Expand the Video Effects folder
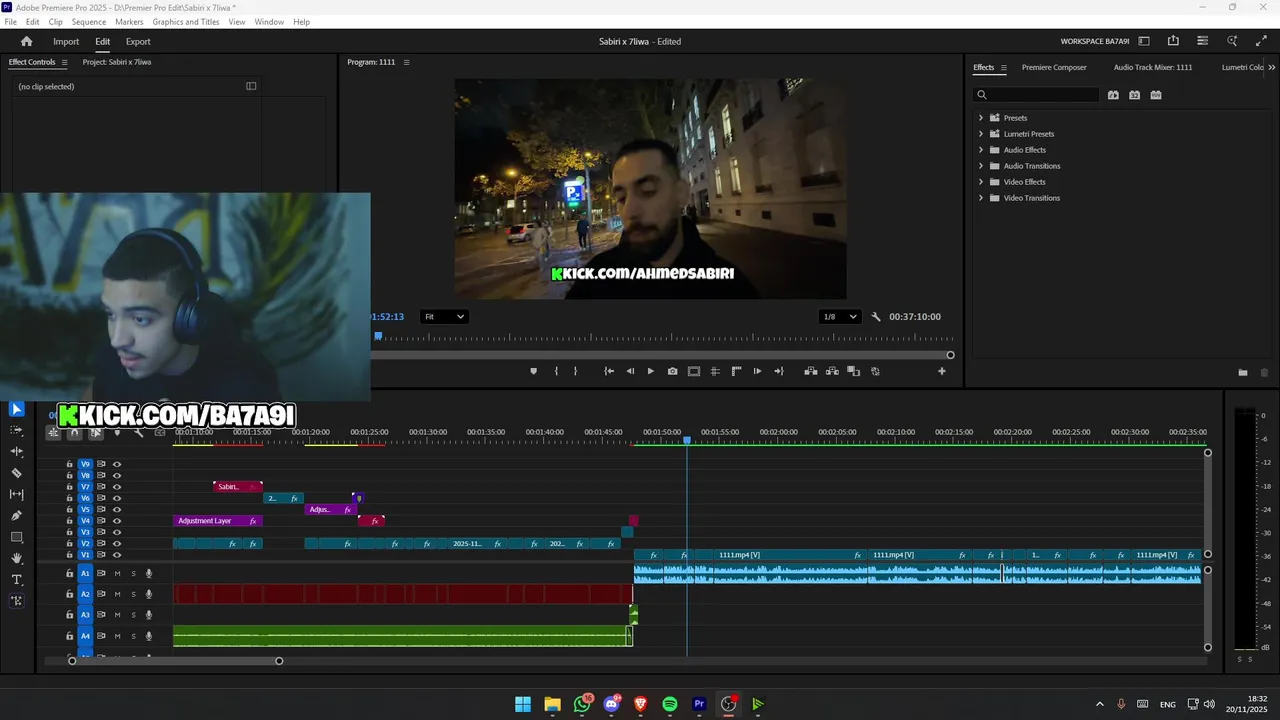1280x720 pixels. coord(981,182)
